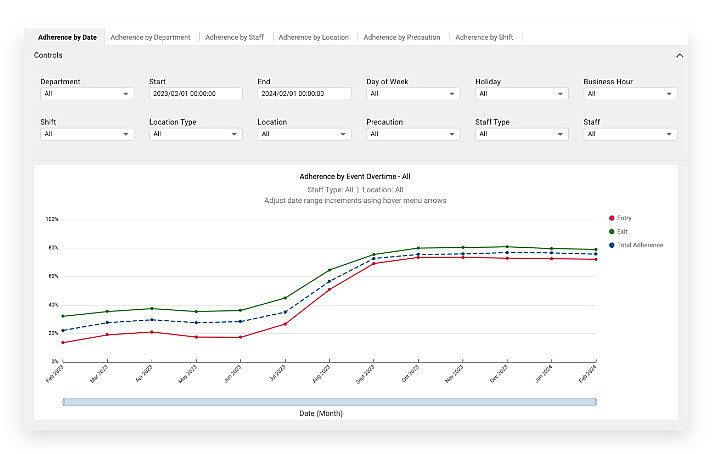Click the End date input field
Screen dimensions: 712x454
304,94
